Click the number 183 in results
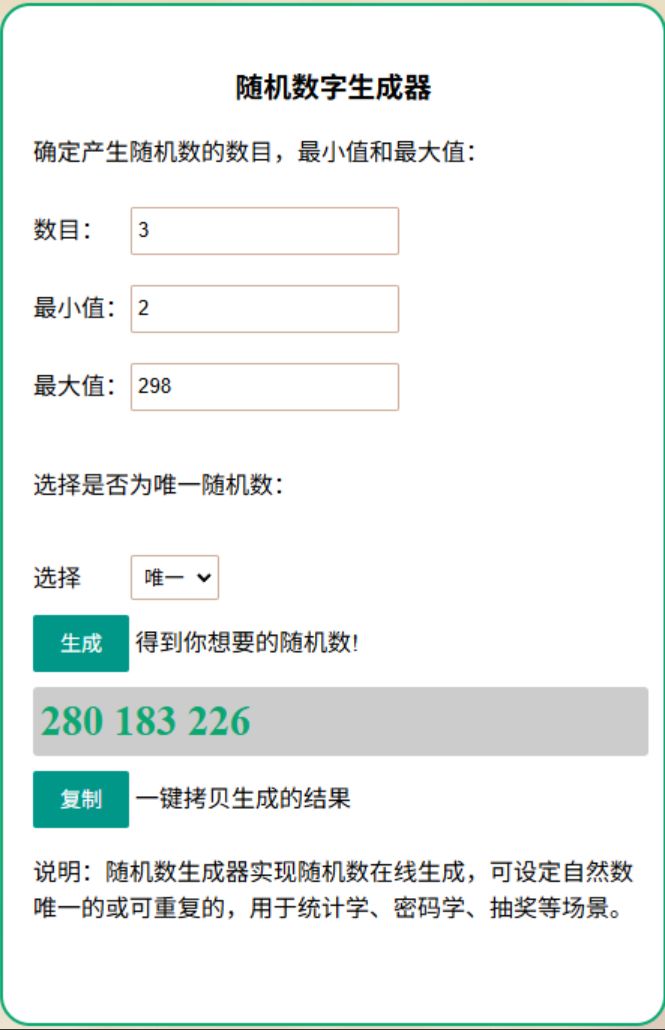The width and height of the screenshot is (665, 1030). [x=147, y=721]
